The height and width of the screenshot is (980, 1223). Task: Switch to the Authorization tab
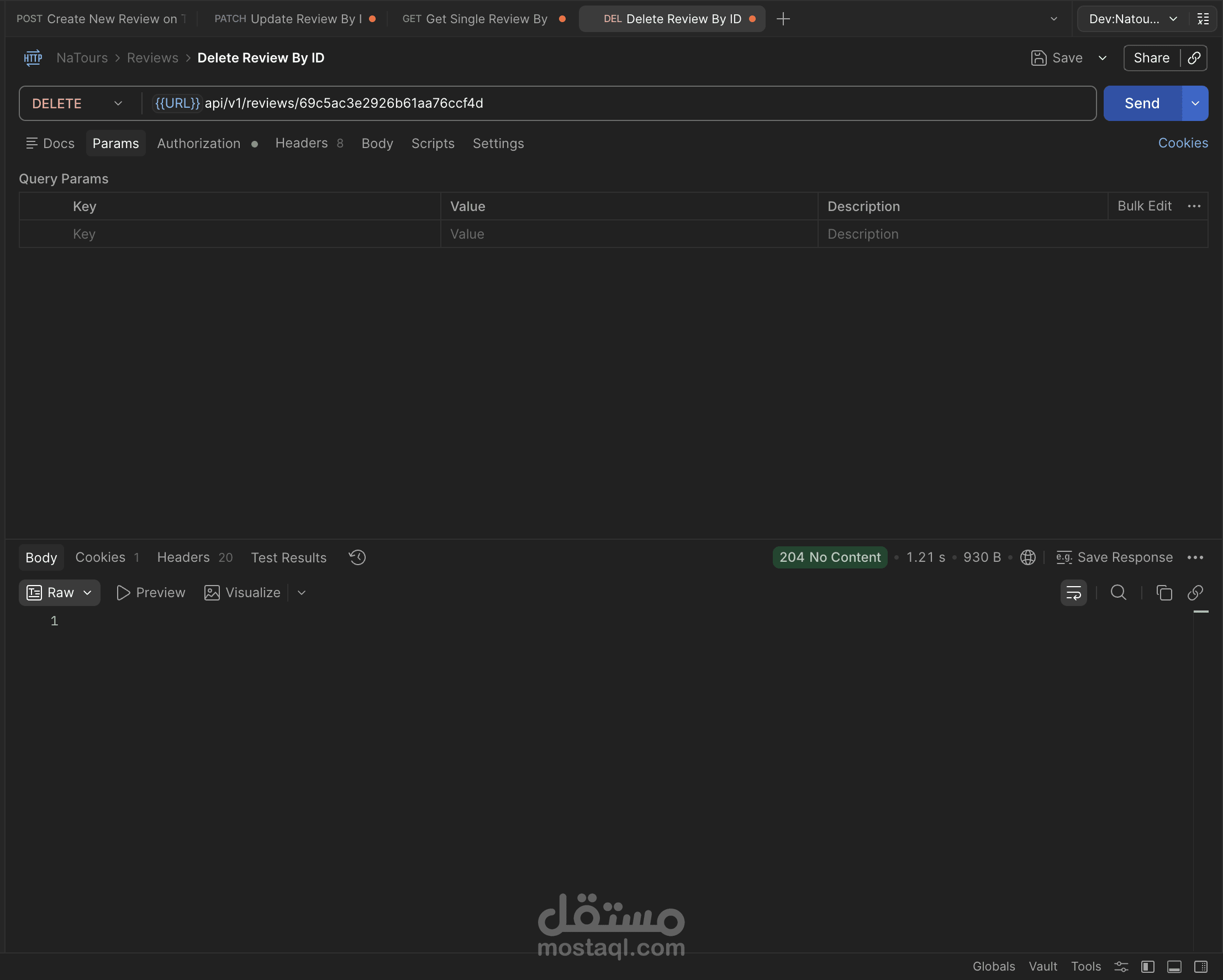point(198,144)
